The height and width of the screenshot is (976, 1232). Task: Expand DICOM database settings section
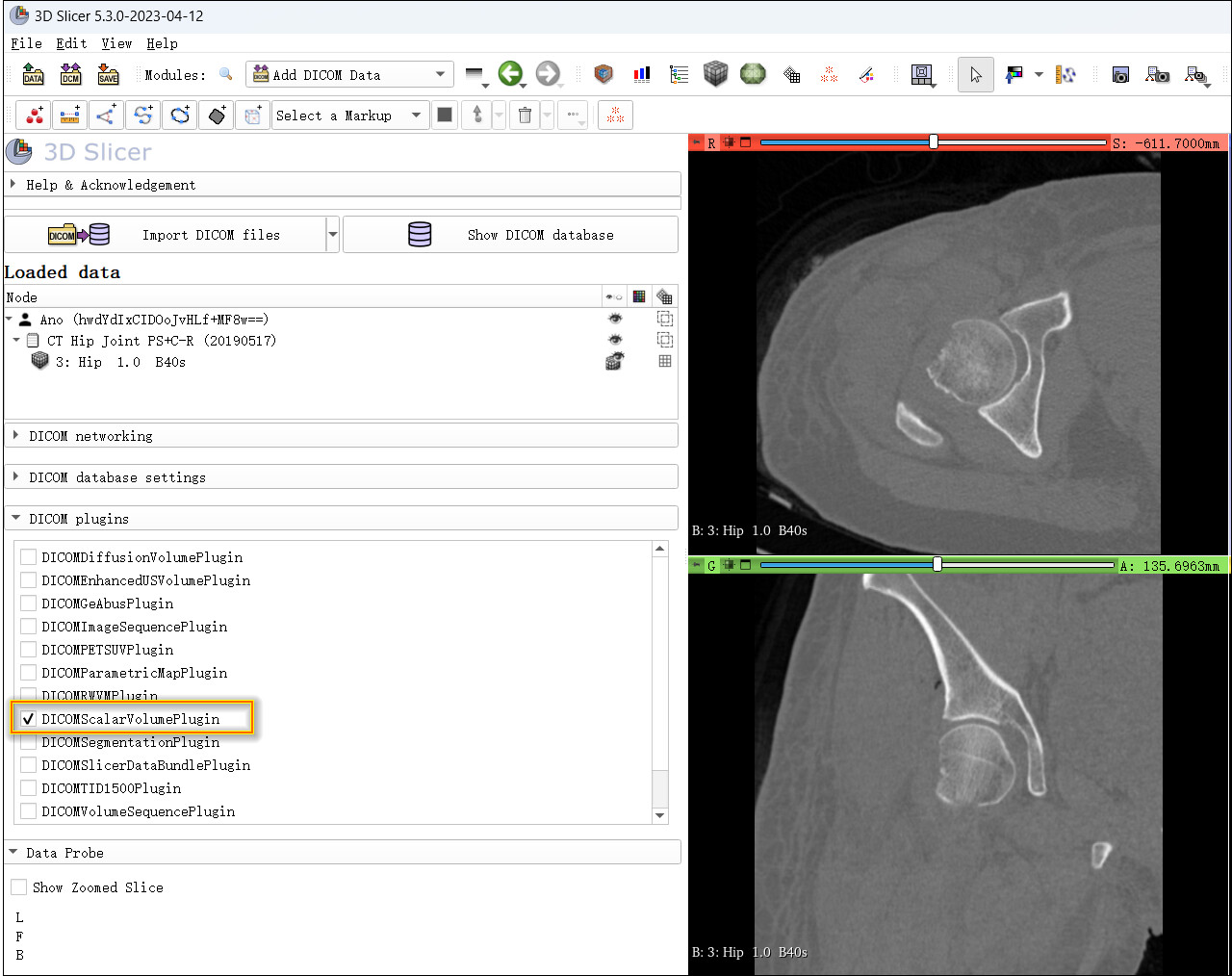click(342, 477)
